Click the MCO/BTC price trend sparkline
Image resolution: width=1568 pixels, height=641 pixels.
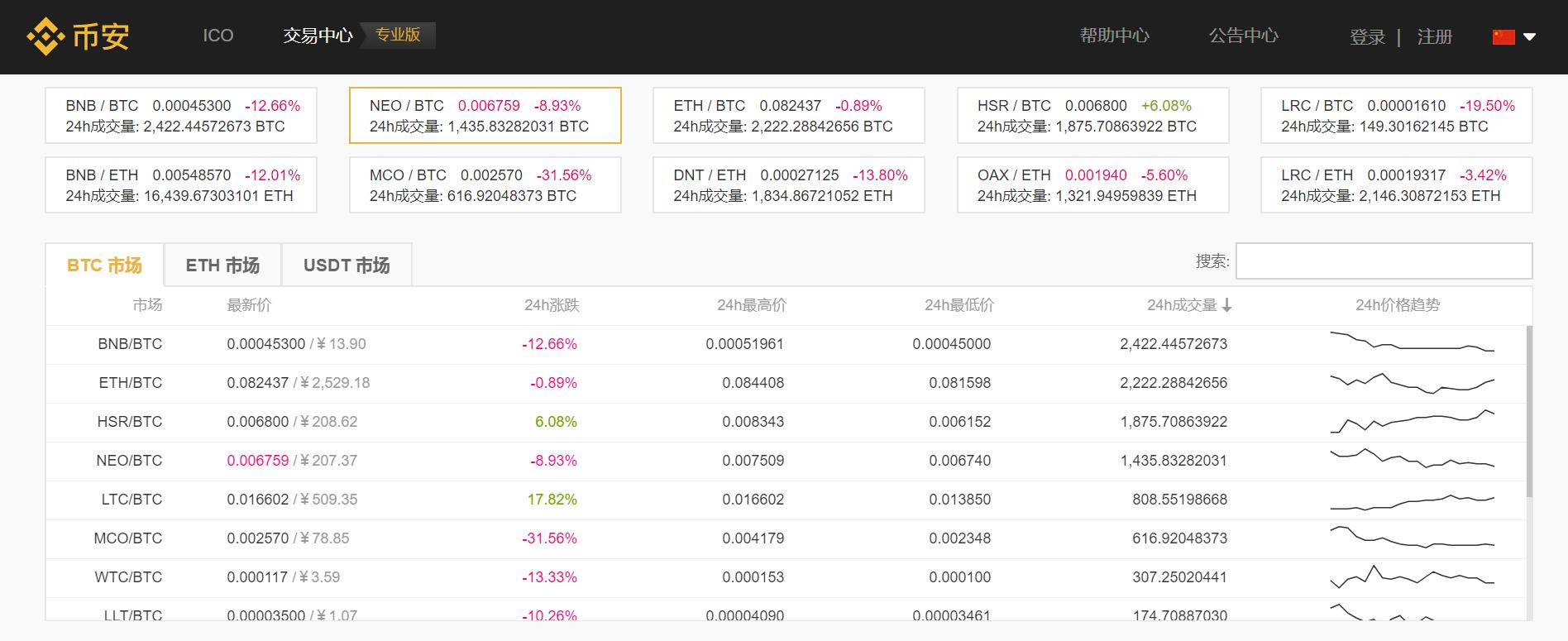tap(1412, 538)
